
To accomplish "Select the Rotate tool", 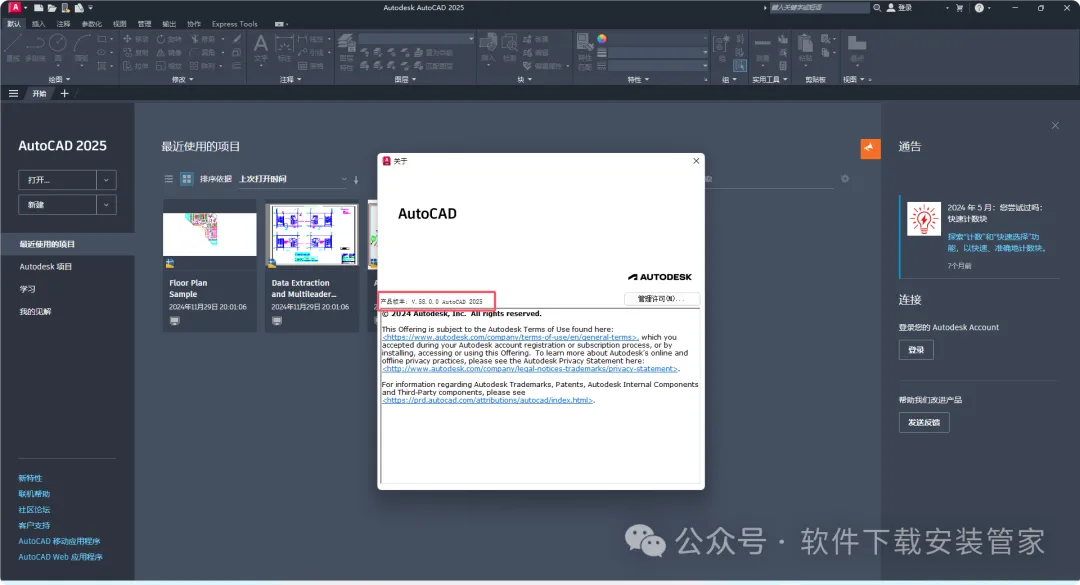I will point(169,39).
